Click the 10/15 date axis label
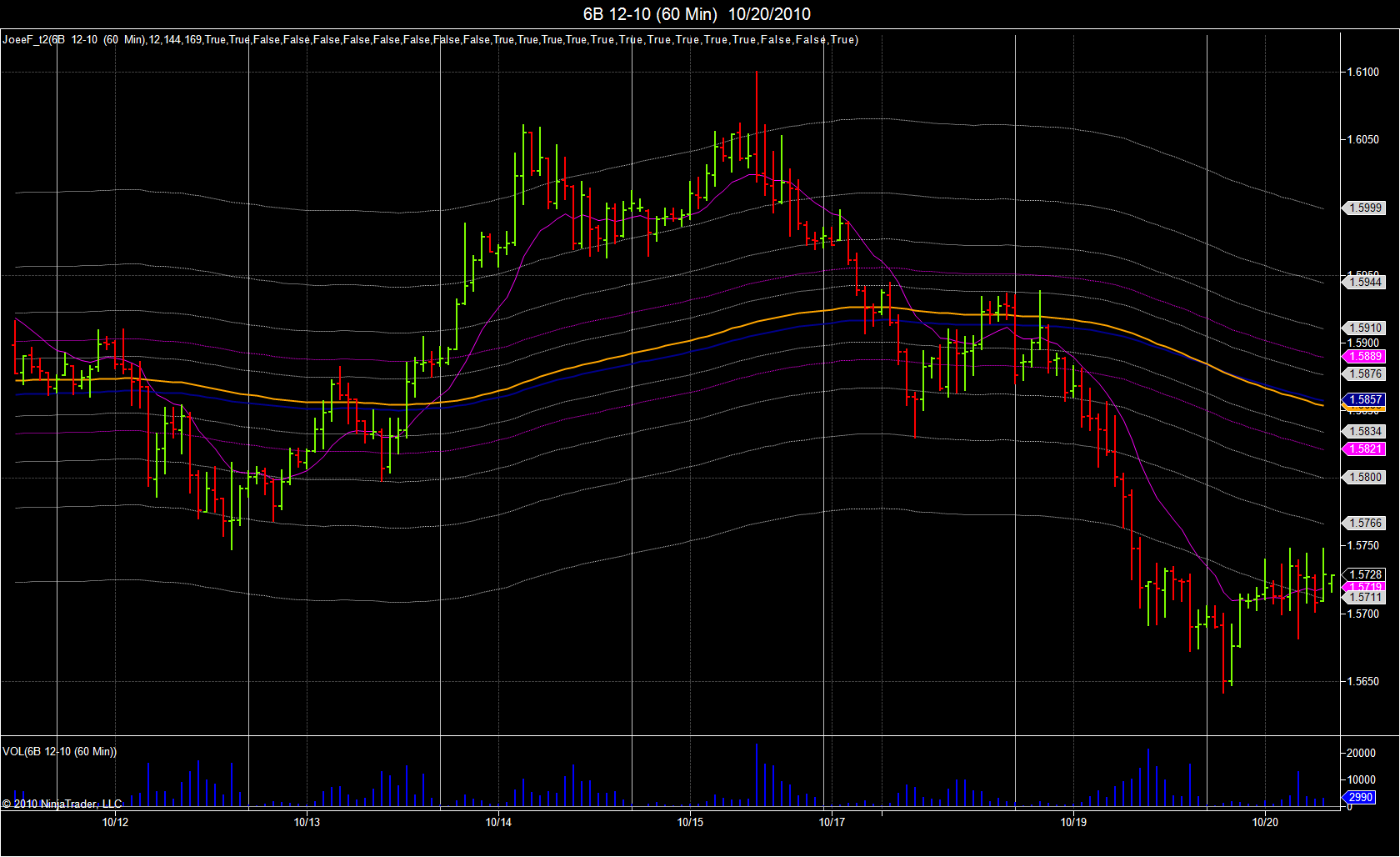1400x857 pixels. [690, 822]
